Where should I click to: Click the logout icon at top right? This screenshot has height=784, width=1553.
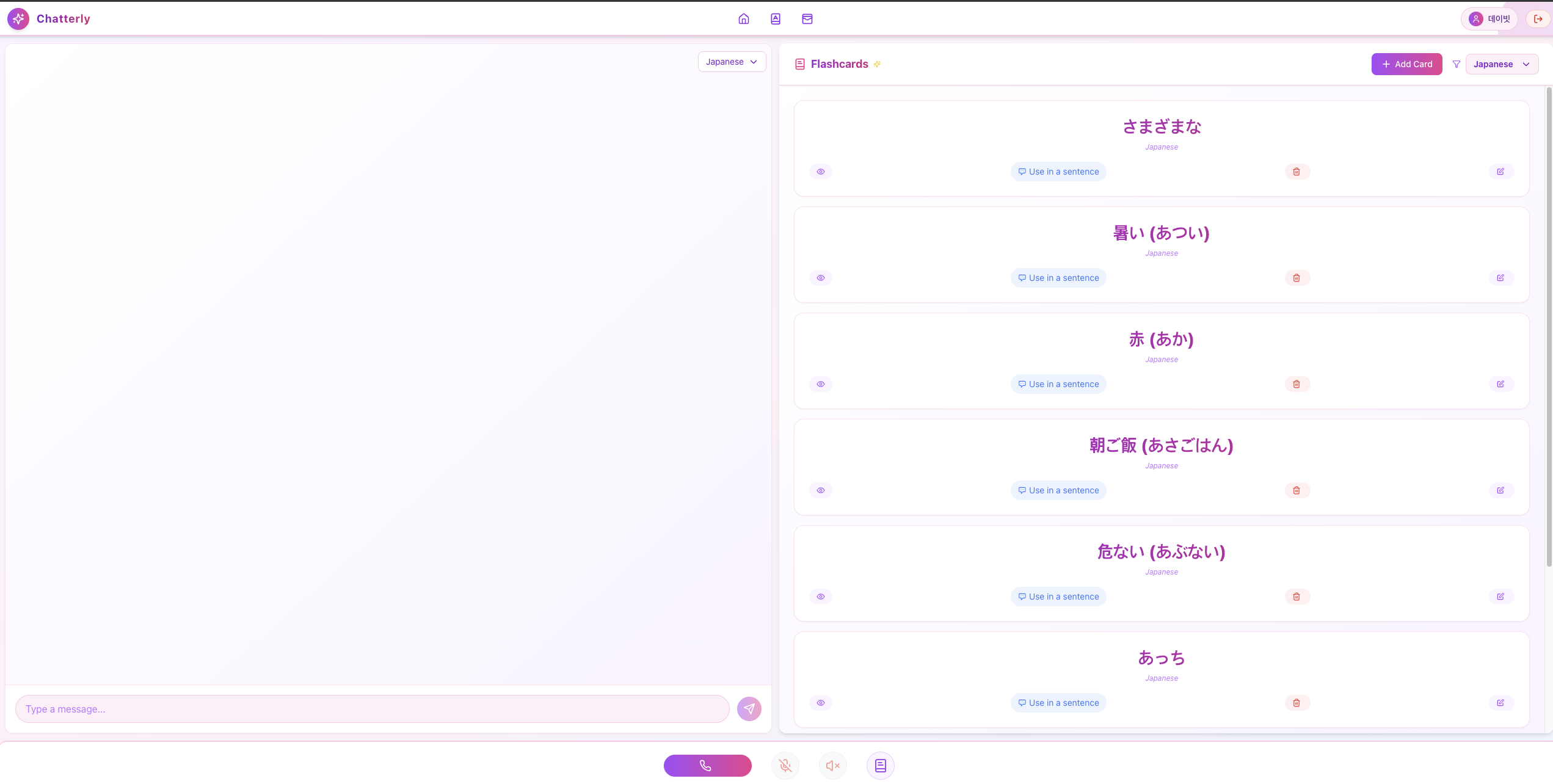click(x=1538, y=19)
